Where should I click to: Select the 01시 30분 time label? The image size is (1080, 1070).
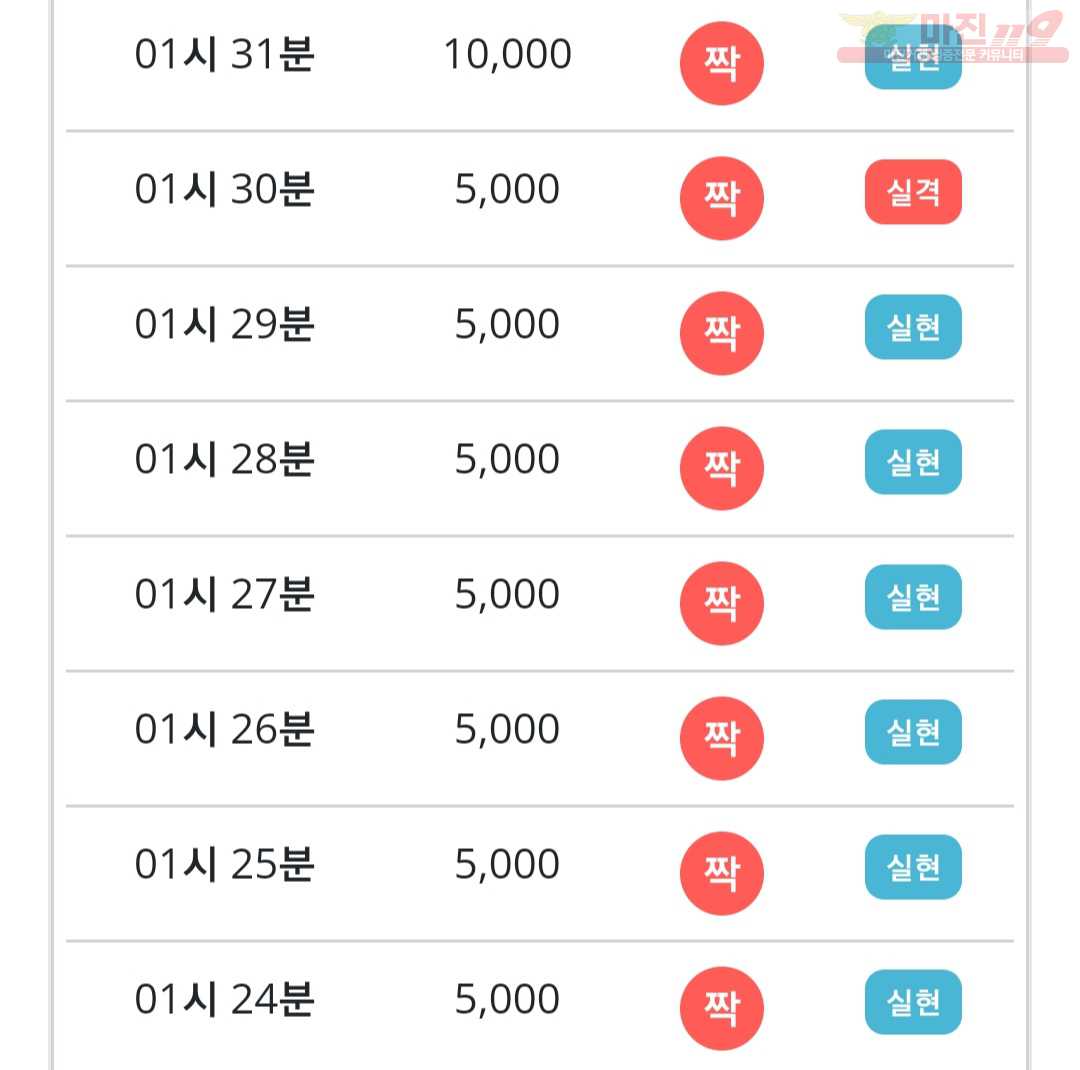225,189
